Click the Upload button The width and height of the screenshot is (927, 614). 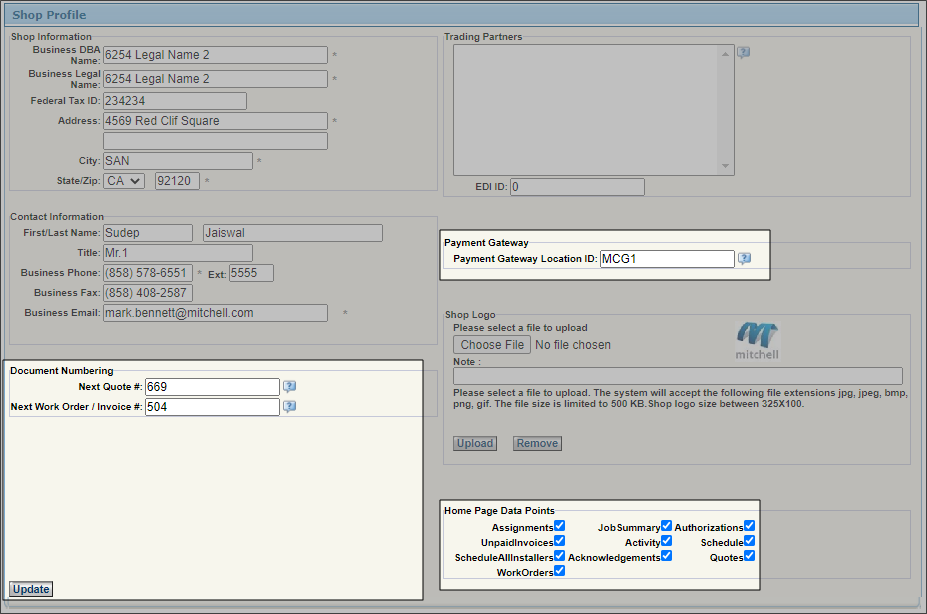tap(475, 443)
